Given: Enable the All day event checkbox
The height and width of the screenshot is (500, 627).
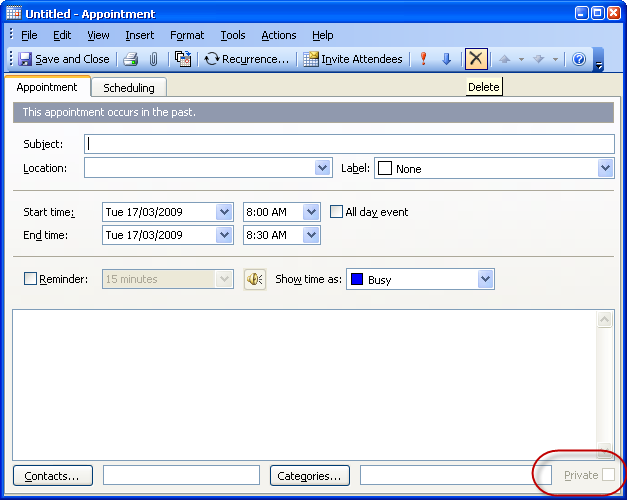Looking at the screenshot, I should [337, 212].
